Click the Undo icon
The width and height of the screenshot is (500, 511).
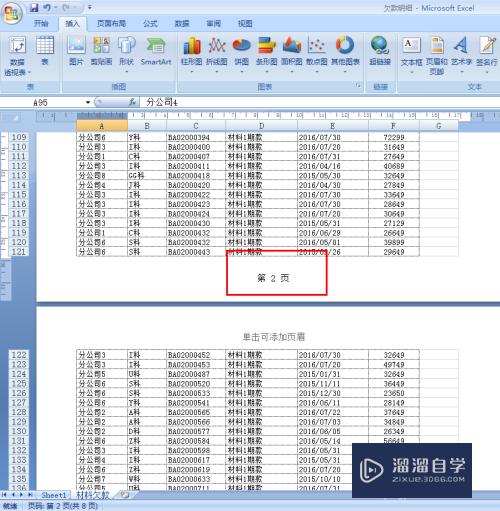click(x=47, y=7)
